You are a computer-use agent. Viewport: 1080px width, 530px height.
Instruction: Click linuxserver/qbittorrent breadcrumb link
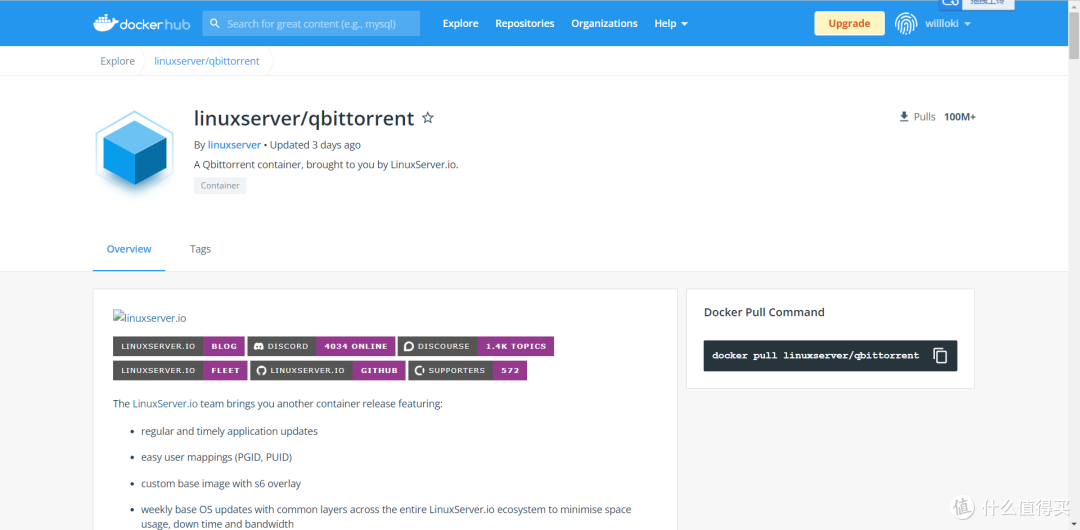(x=207, y=61)
